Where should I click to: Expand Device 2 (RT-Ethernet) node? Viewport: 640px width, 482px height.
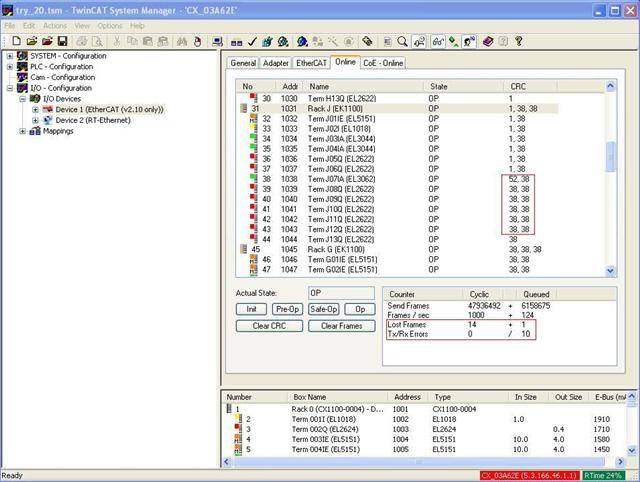tap(35, 120)
